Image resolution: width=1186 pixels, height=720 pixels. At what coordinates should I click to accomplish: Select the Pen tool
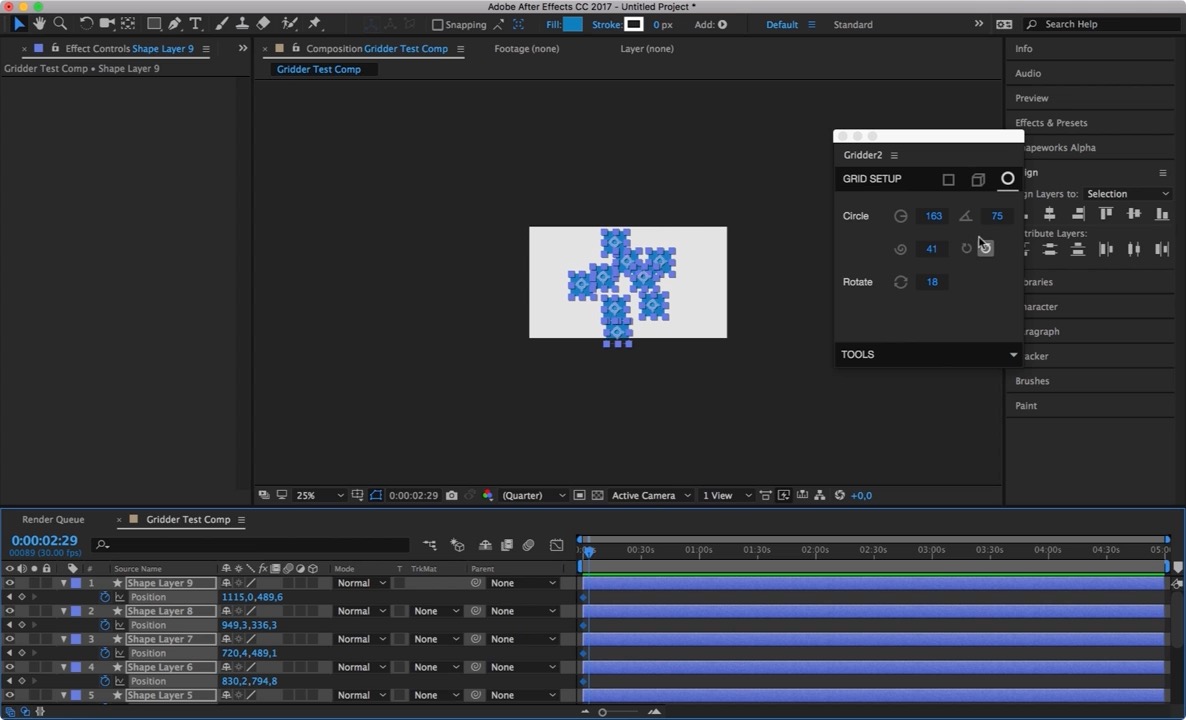tap(175, 24)
